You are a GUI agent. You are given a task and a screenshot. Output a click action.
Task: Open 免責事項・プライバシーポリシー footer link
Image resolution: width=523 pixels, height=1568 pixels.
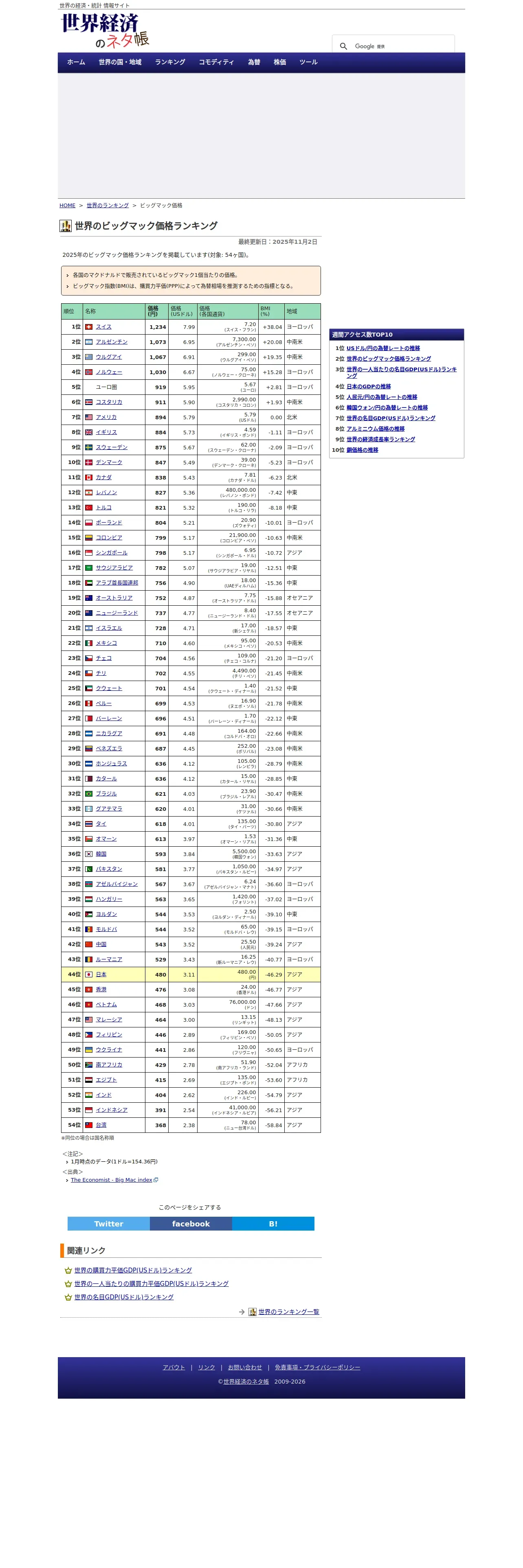coord(317,1367)
